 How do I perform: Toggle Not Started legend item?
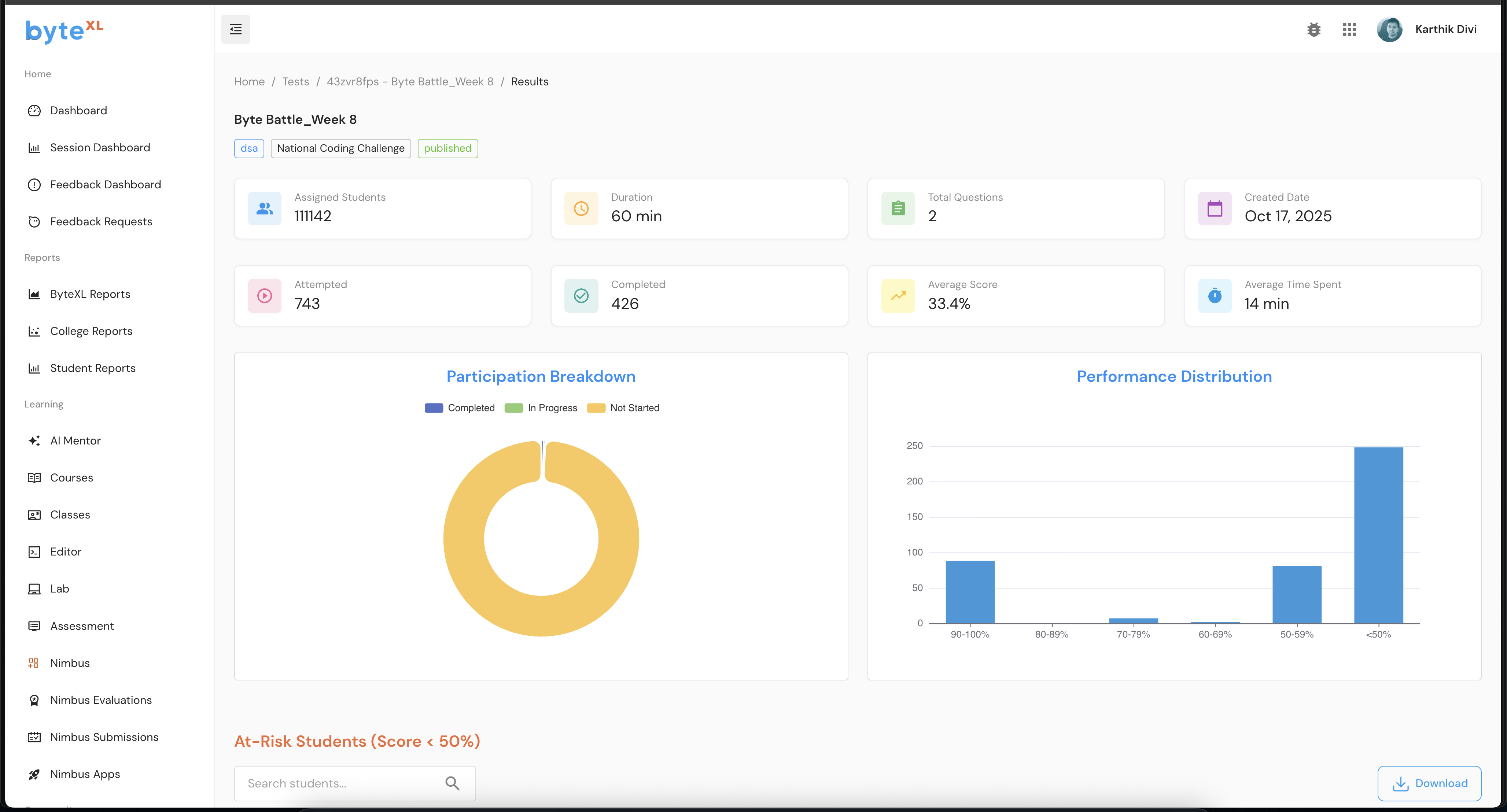pos(624,408)
